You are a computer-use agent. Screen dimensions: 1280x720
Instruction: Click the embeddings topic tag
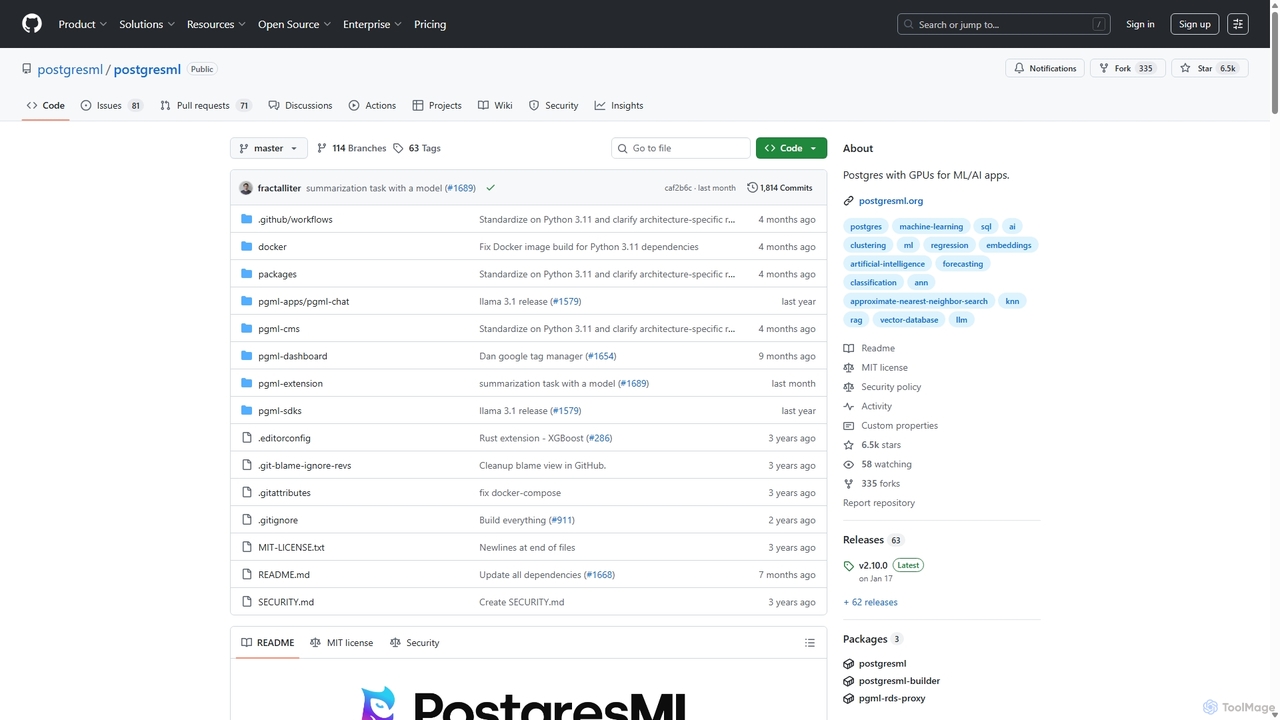pyautogui.click(x=1008, y=245)
